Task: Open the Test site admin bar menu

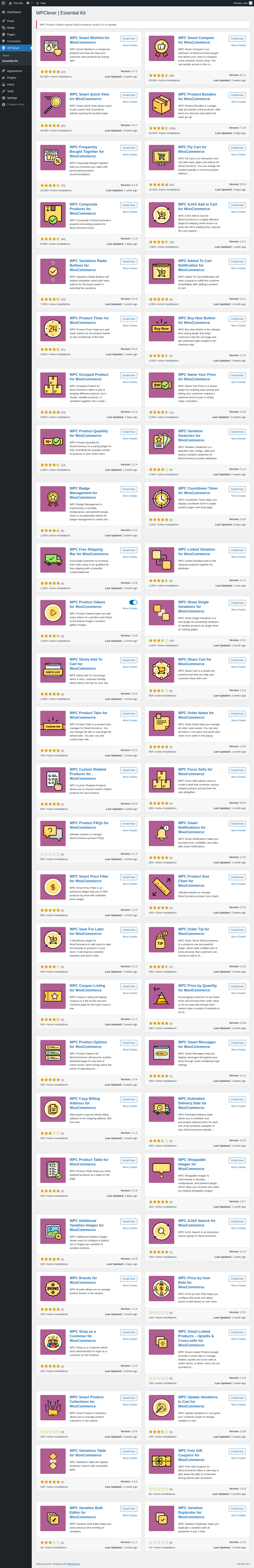Action: [16, 3]
